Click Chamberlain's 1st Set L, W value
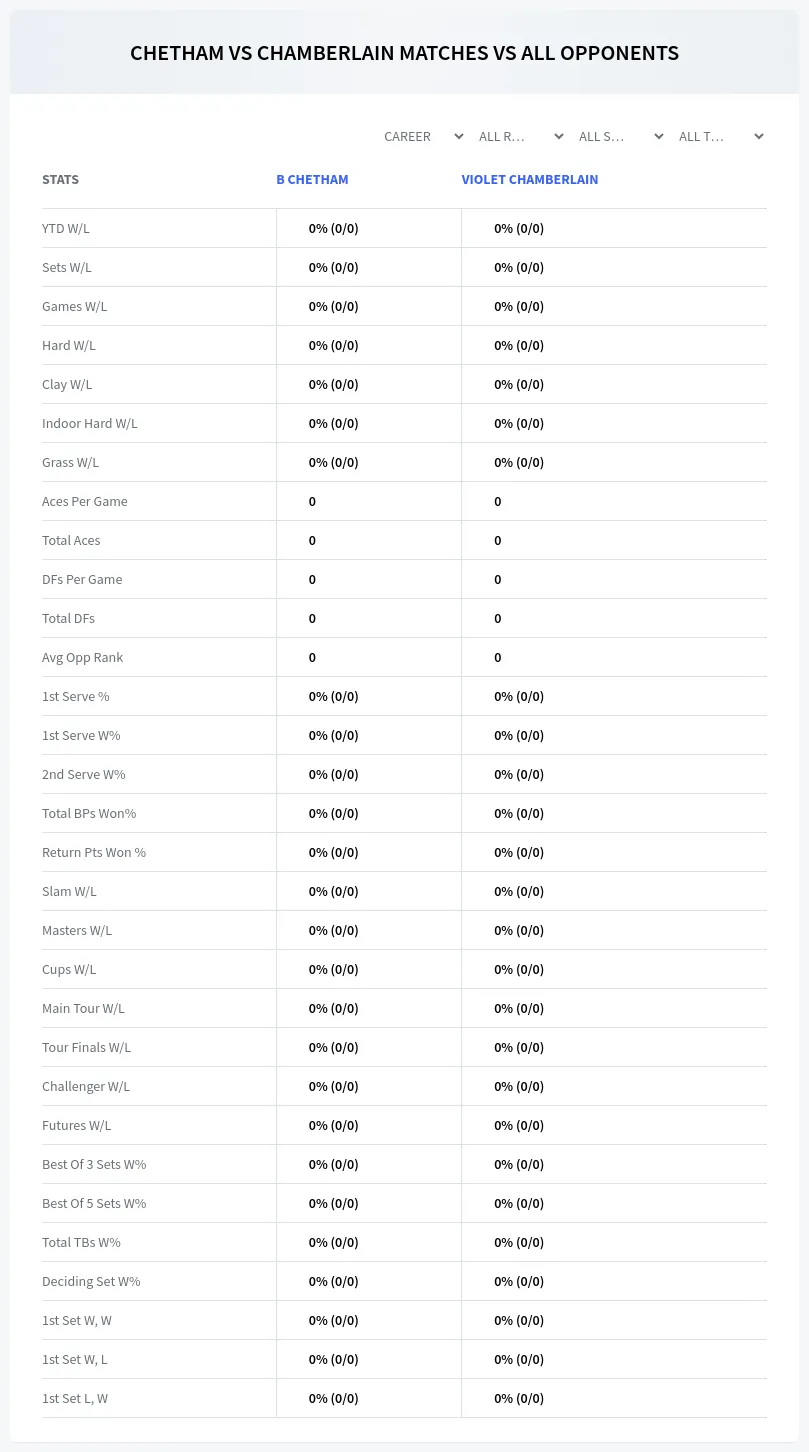 [519, 1398]
